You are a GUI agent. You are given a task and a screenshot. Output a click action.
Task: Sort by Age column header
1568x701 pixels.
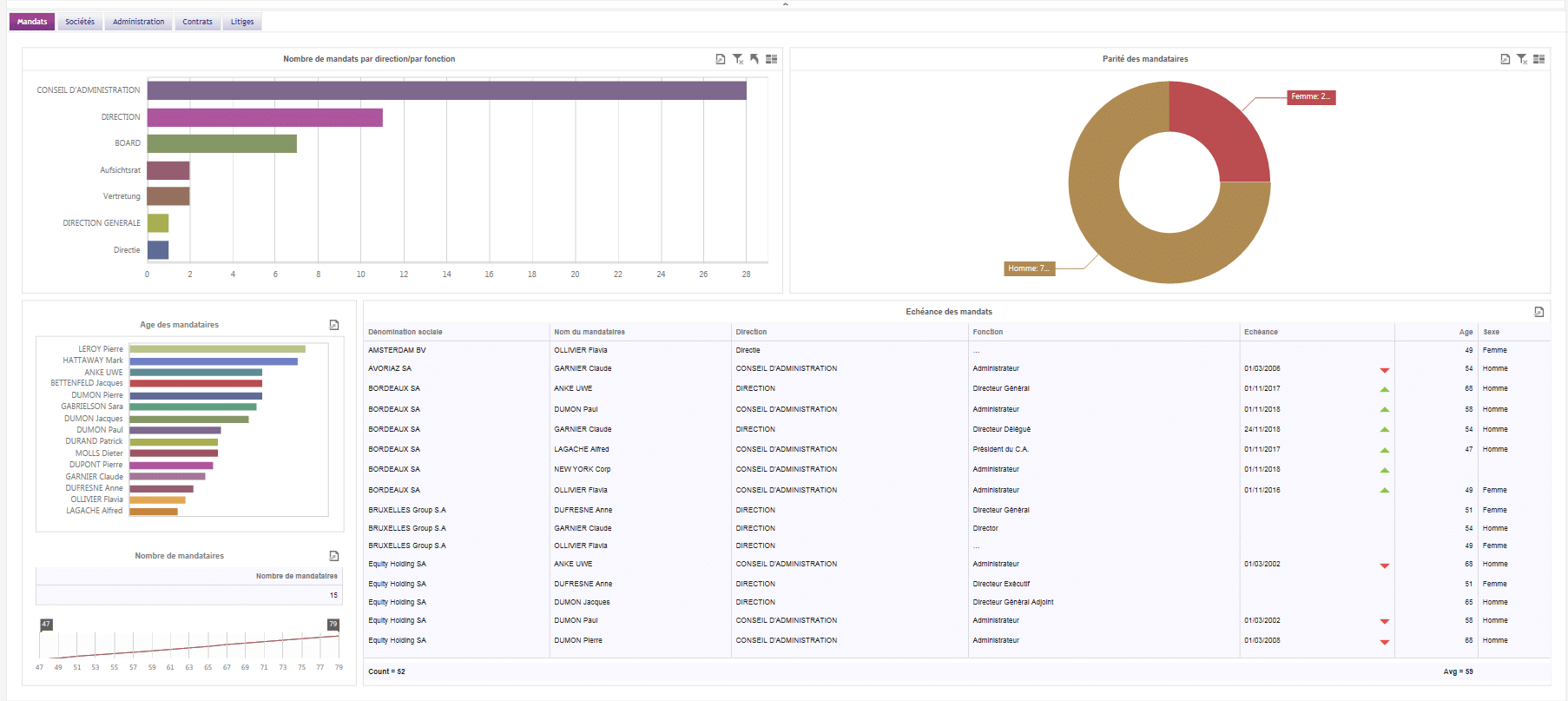(x=1466, y=332)
